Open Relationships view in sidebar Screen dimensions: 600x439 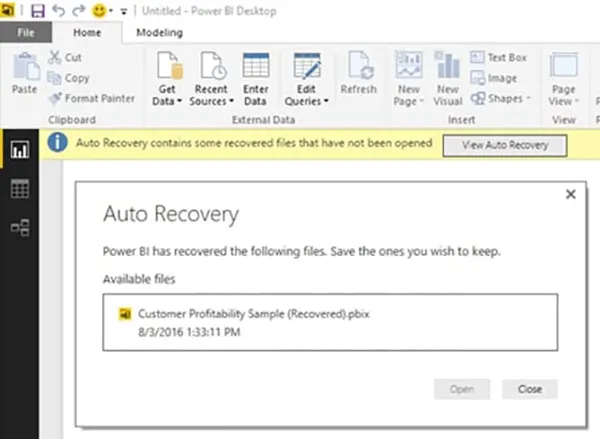19,228
